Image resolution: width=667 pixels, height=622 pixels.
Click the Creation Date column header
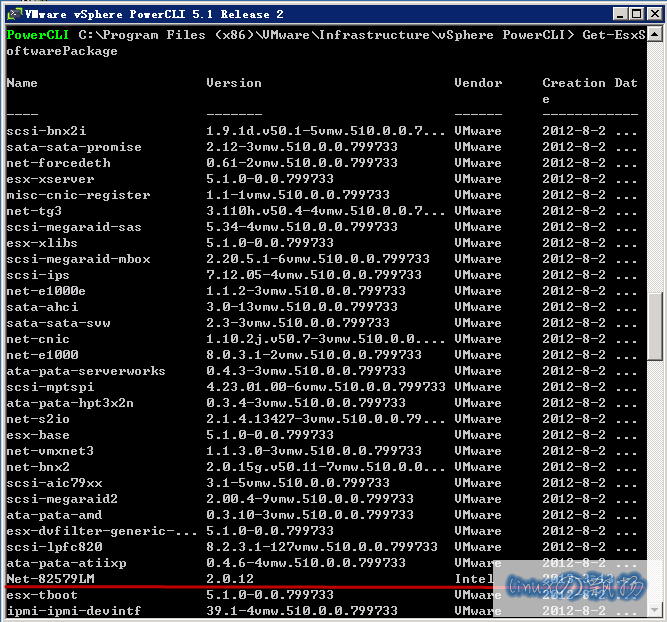pyautogui.click(x=589, y=83)
